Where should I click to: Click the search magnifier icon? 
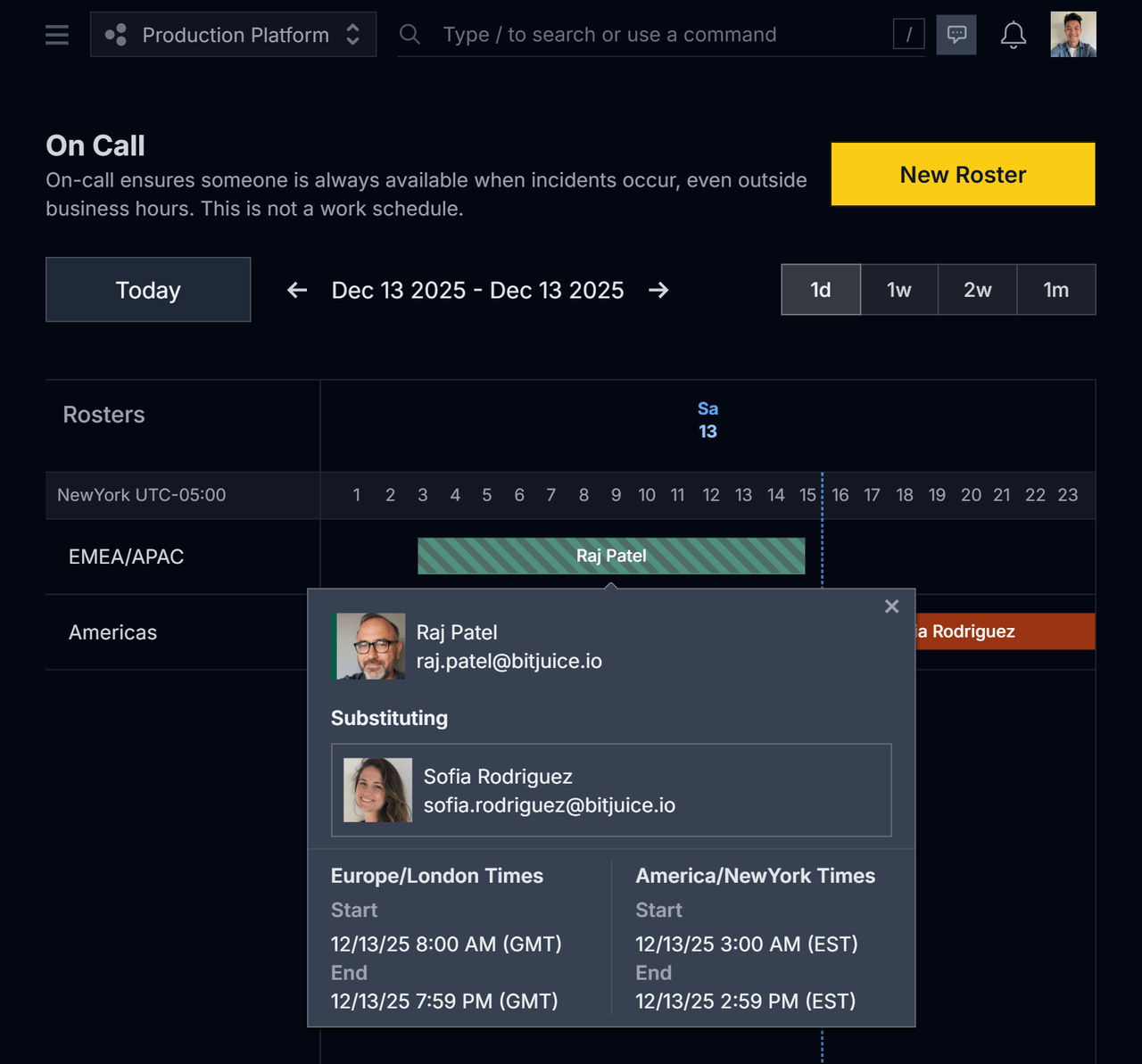(x=410, y=35)
